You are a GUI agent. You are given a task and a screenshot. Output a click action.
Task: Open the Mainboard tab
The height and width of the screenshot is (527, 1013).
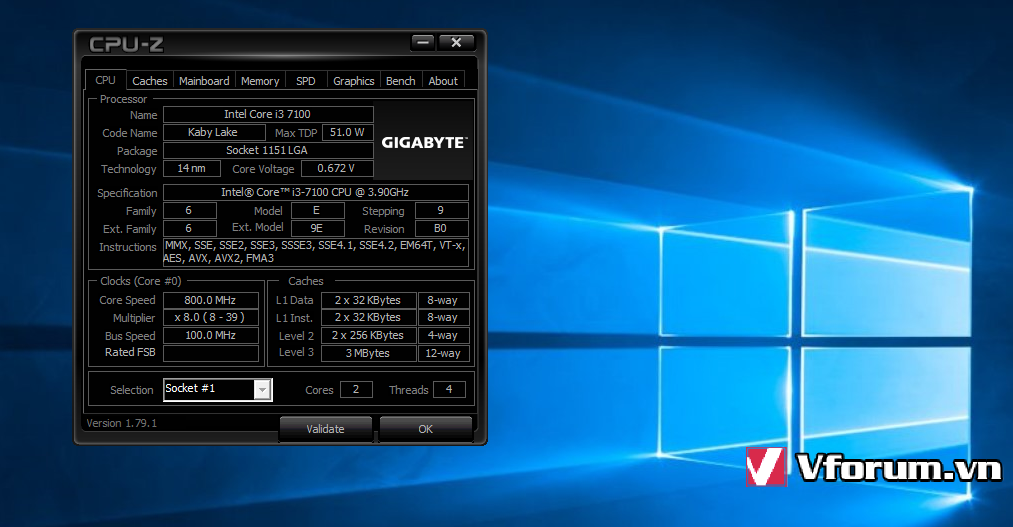204,81
